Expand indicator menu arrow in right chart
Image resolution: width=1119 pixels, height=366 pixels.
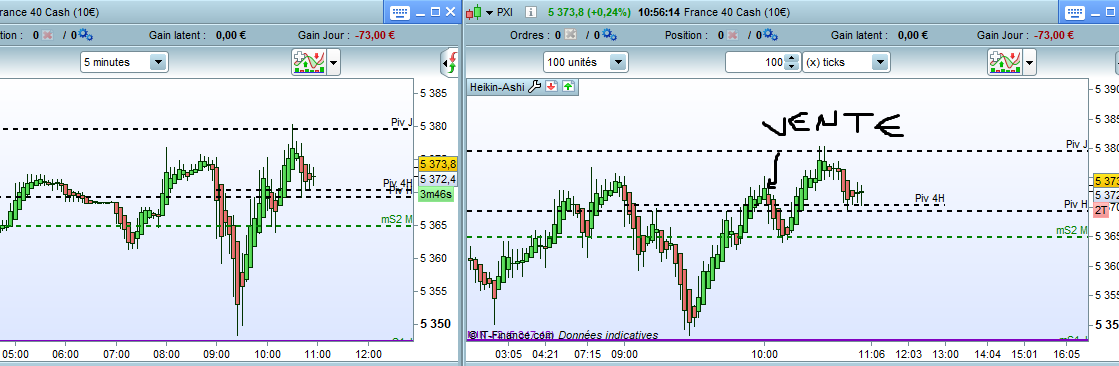point(1029,62)
